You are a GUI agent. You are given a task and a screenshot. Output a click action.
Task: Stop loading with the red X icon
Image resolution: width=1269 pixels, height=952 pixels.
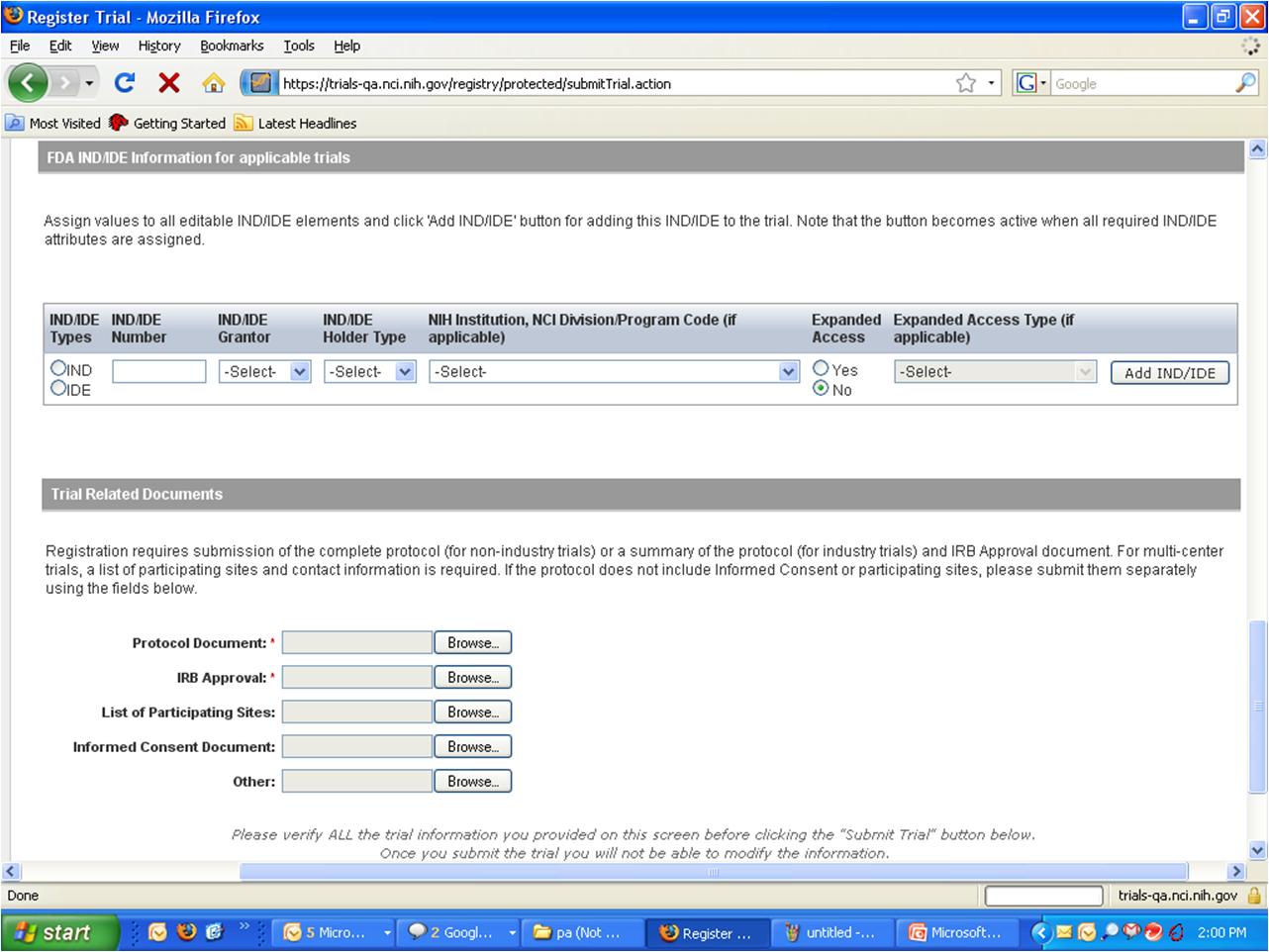(x=169, y=83)
